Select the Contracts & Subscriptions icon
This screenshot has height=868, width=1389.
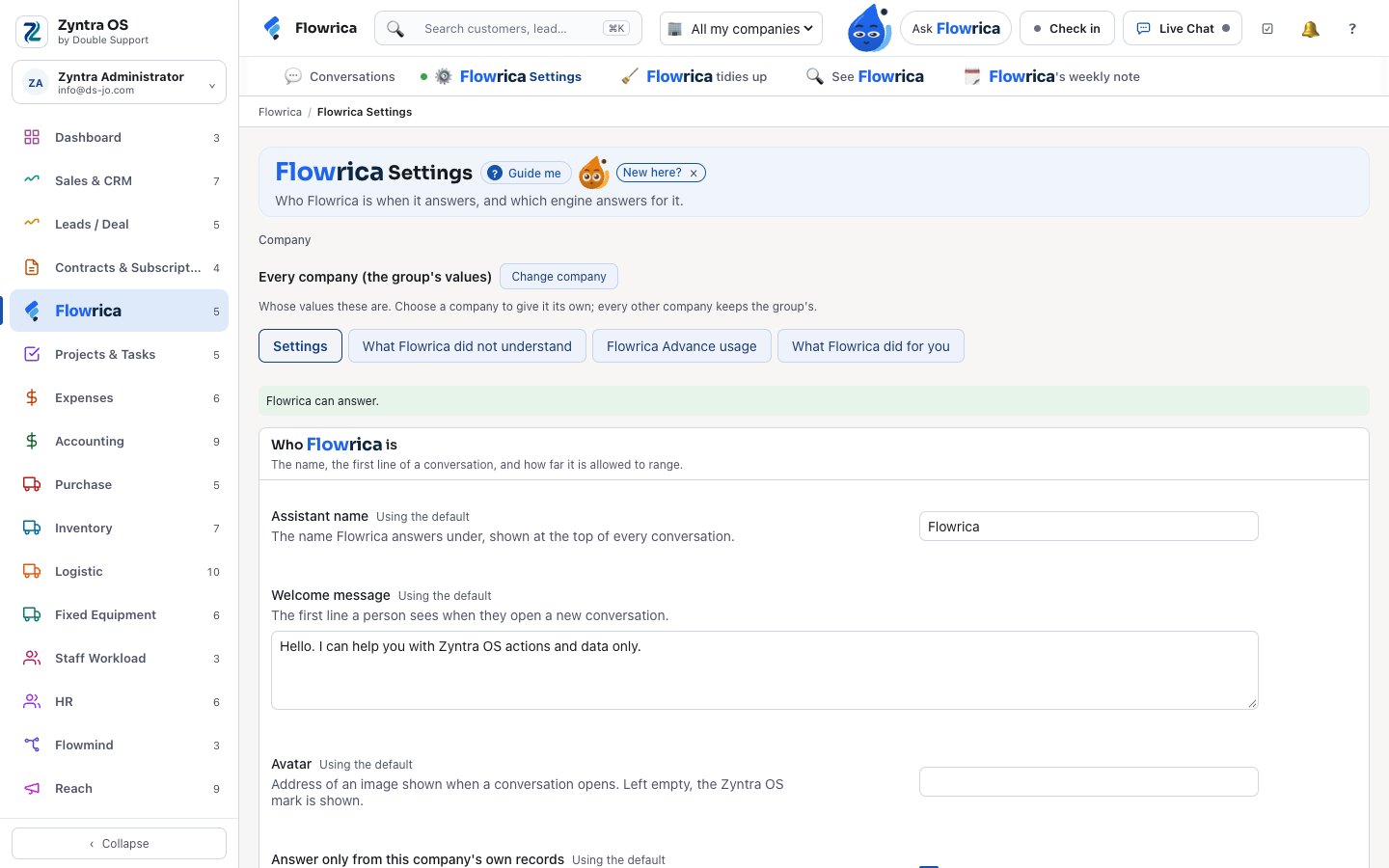click(x=32, y=267)
